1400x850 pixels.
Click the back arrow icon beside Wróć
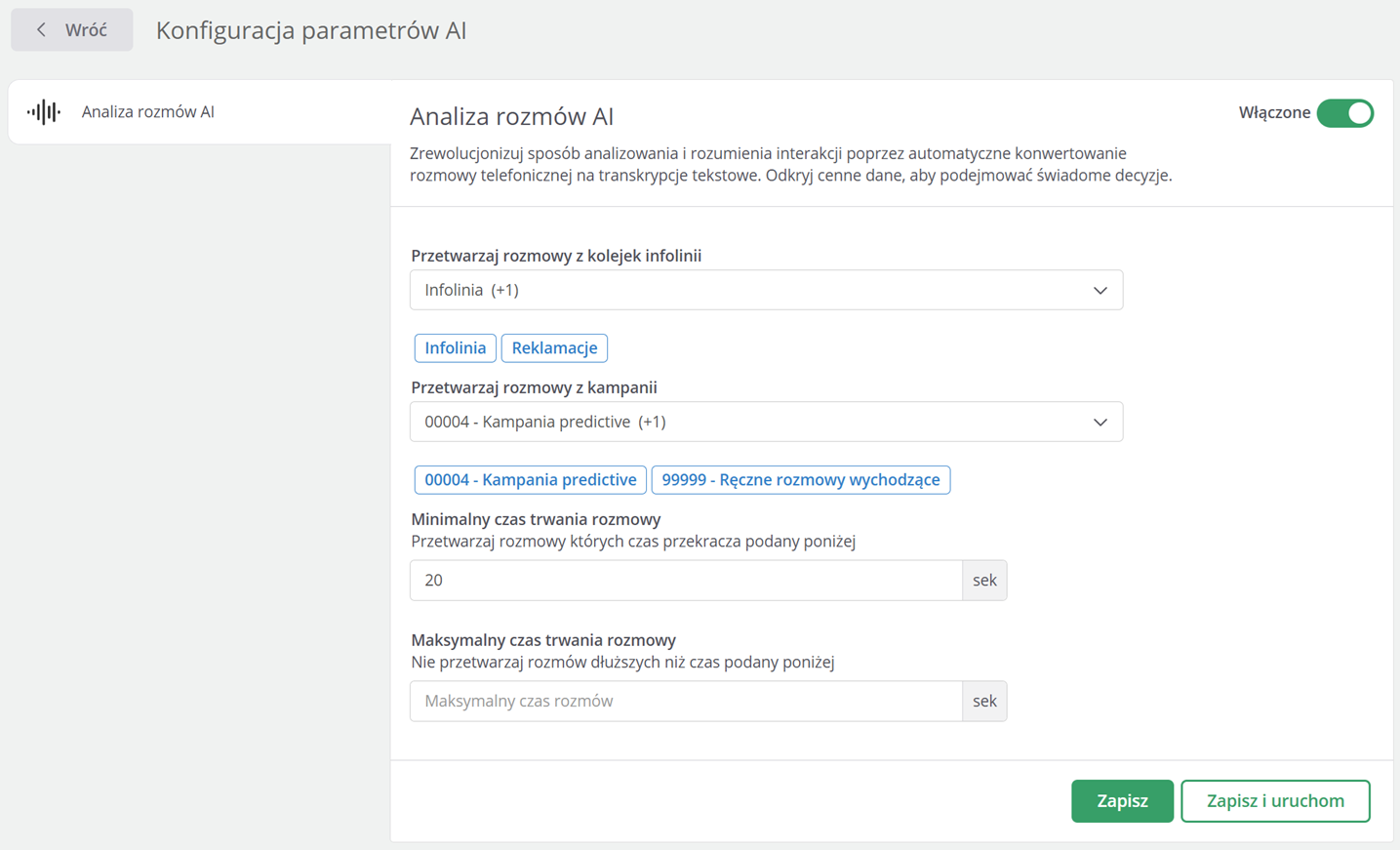click(41, 30)
